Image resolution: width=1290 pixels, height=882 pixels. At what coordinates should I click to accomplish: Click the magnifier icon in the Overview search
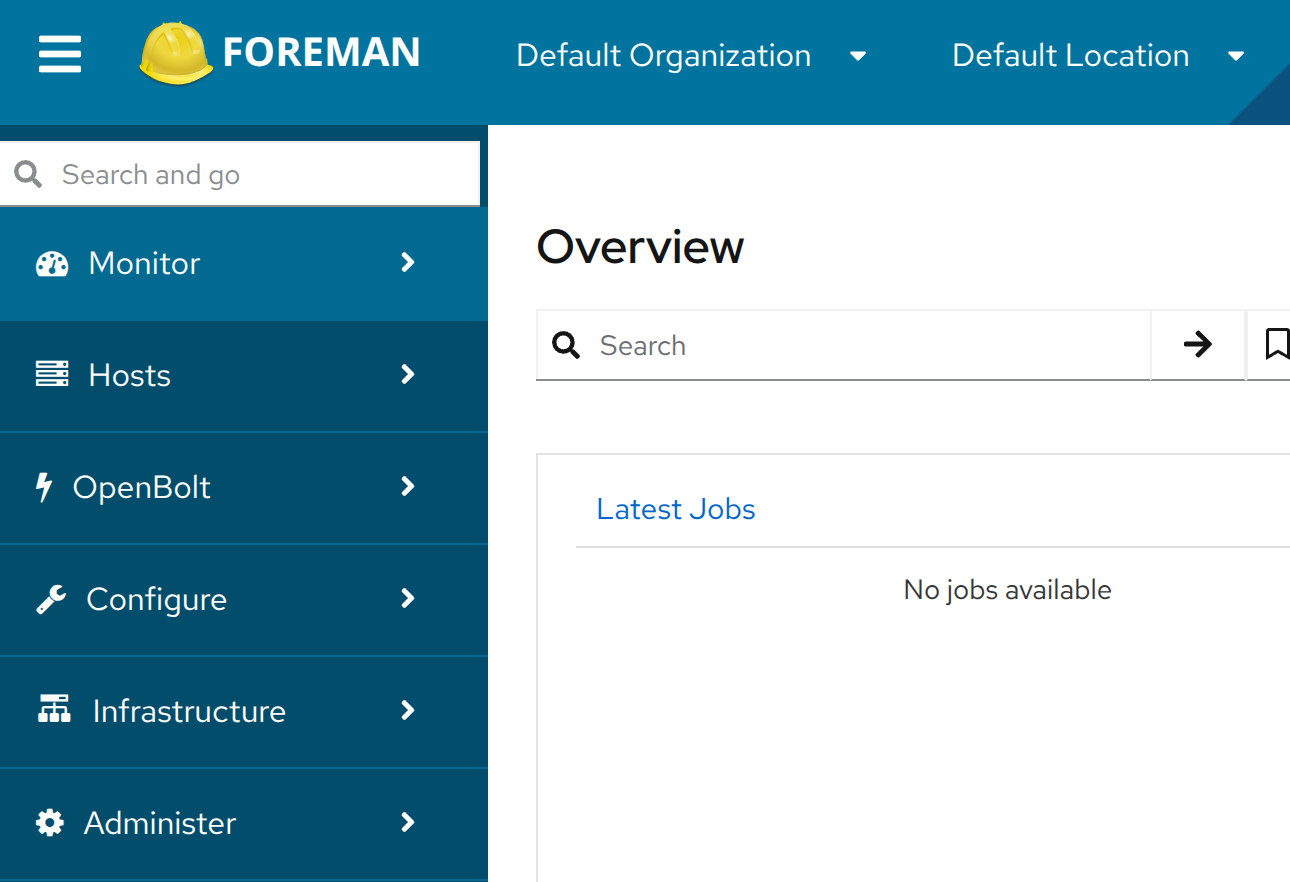[566, 344]
